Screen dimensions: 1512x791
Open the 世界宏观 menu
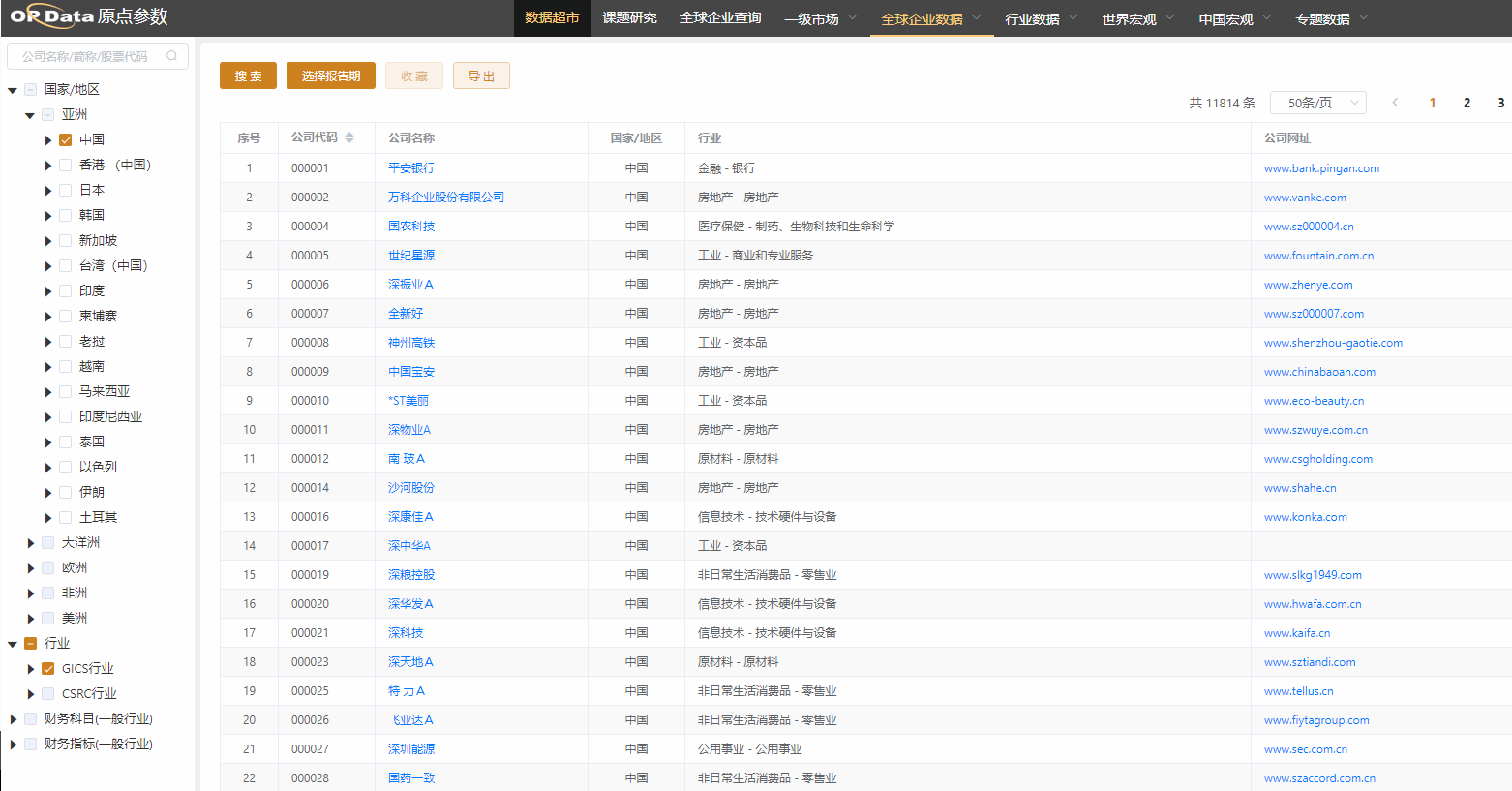1137,18
